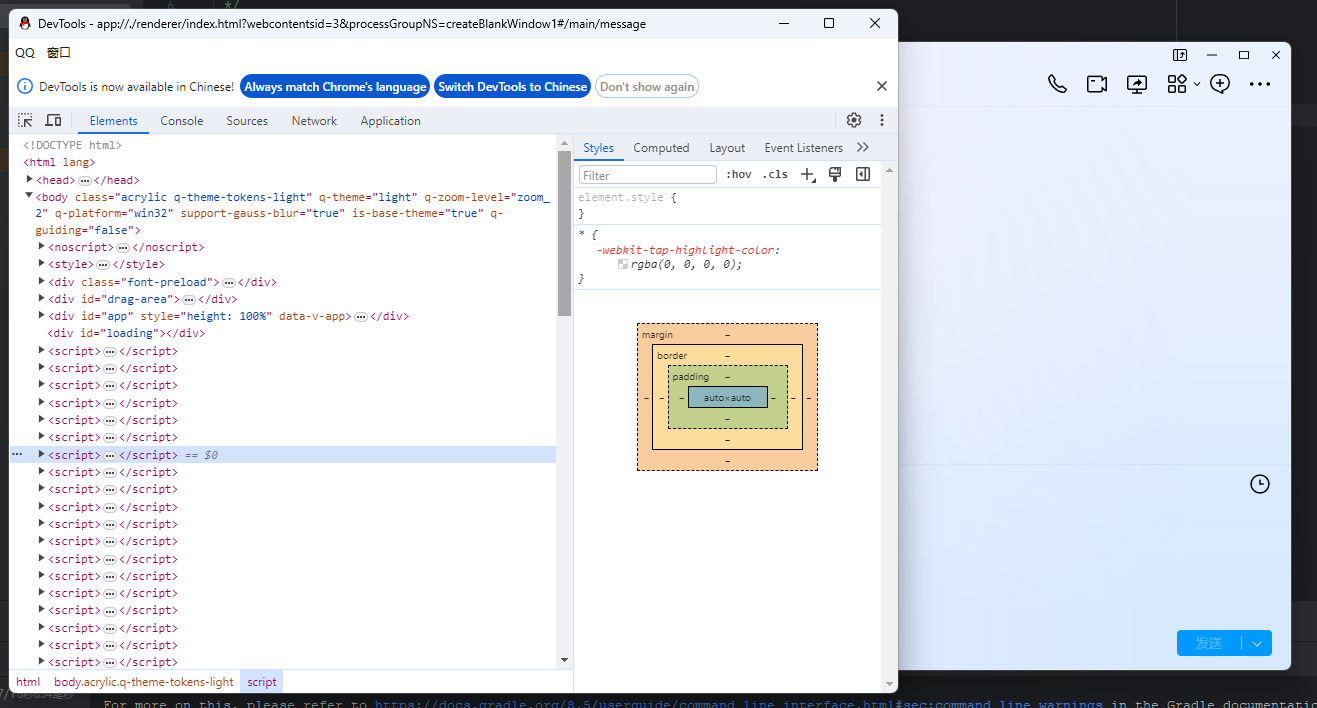The image size is (1317, 708).
Task: Expand the style element
Action: point(42,264)
